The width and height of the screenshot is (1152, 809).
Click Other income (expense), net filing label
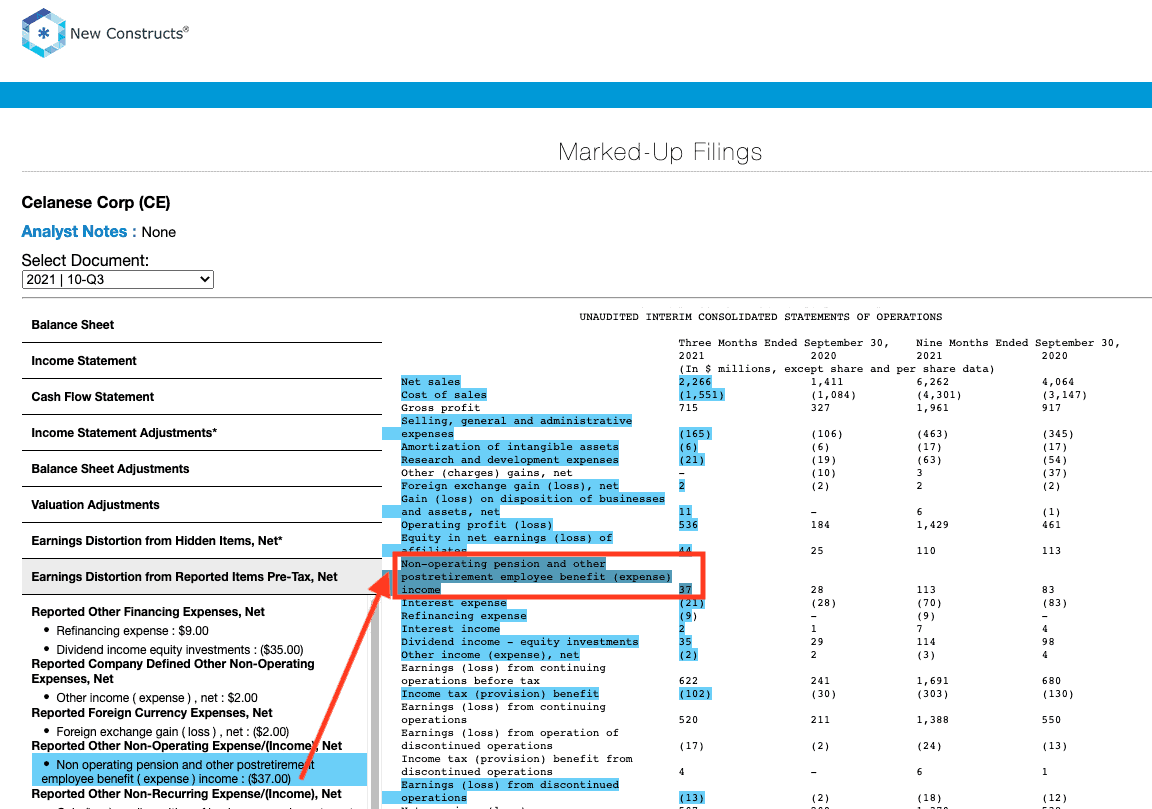coord(490,655)
